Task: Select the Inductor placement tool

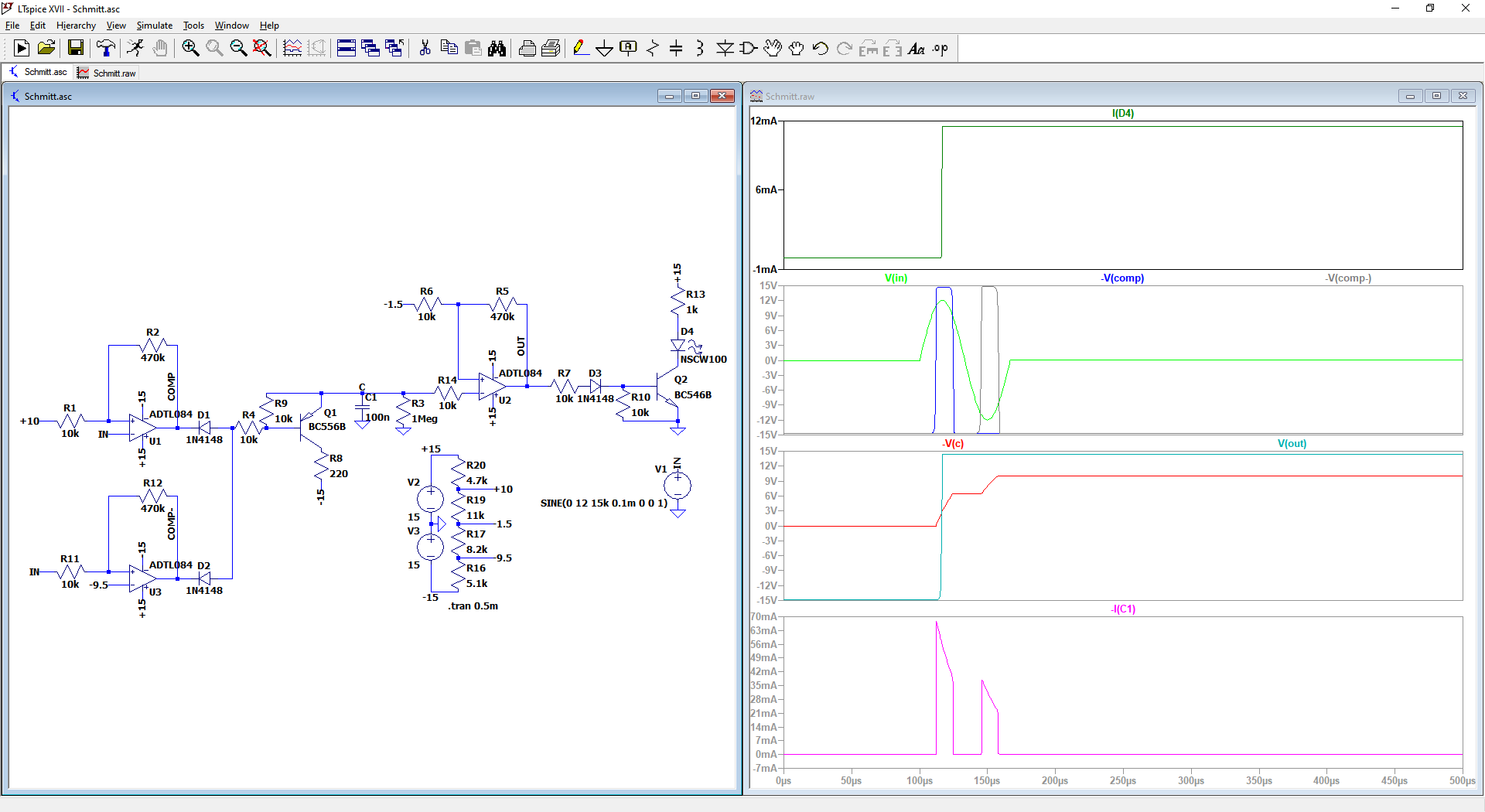Action: click(700, 49)
